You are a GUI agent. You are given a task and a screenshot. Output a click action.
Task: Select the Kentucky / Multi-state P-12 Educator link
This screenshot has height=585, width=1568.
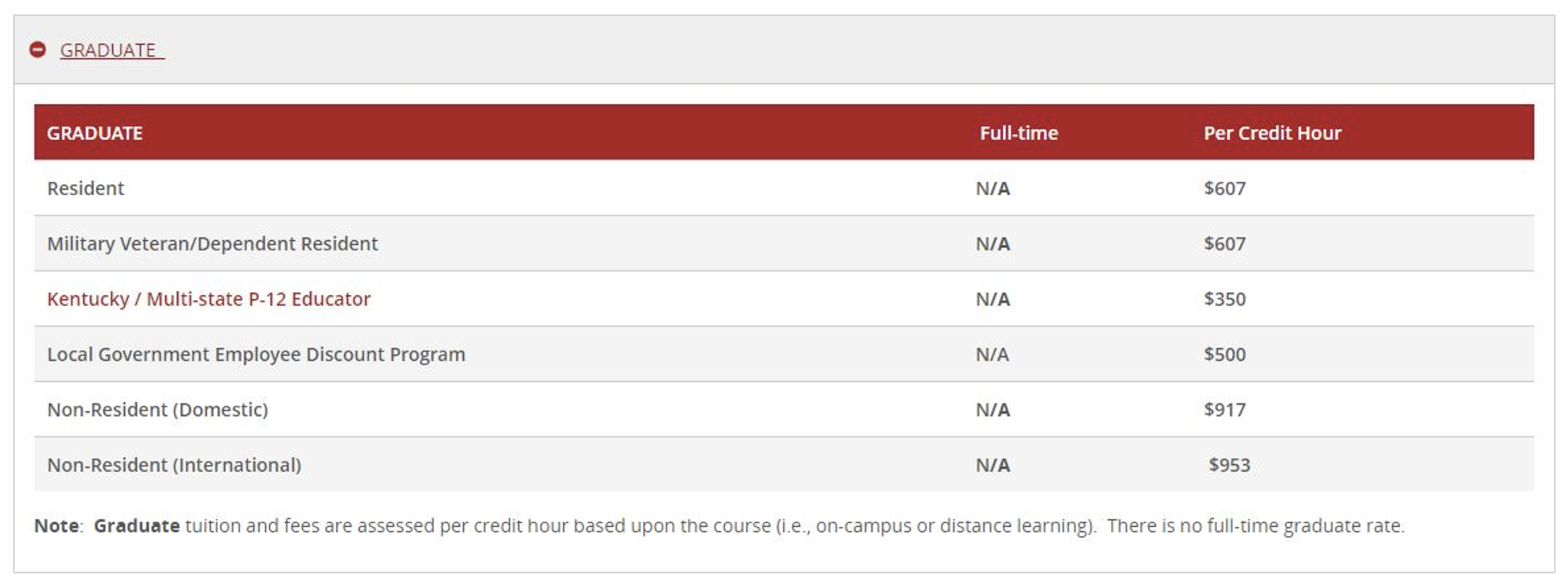tap(208, 299)
